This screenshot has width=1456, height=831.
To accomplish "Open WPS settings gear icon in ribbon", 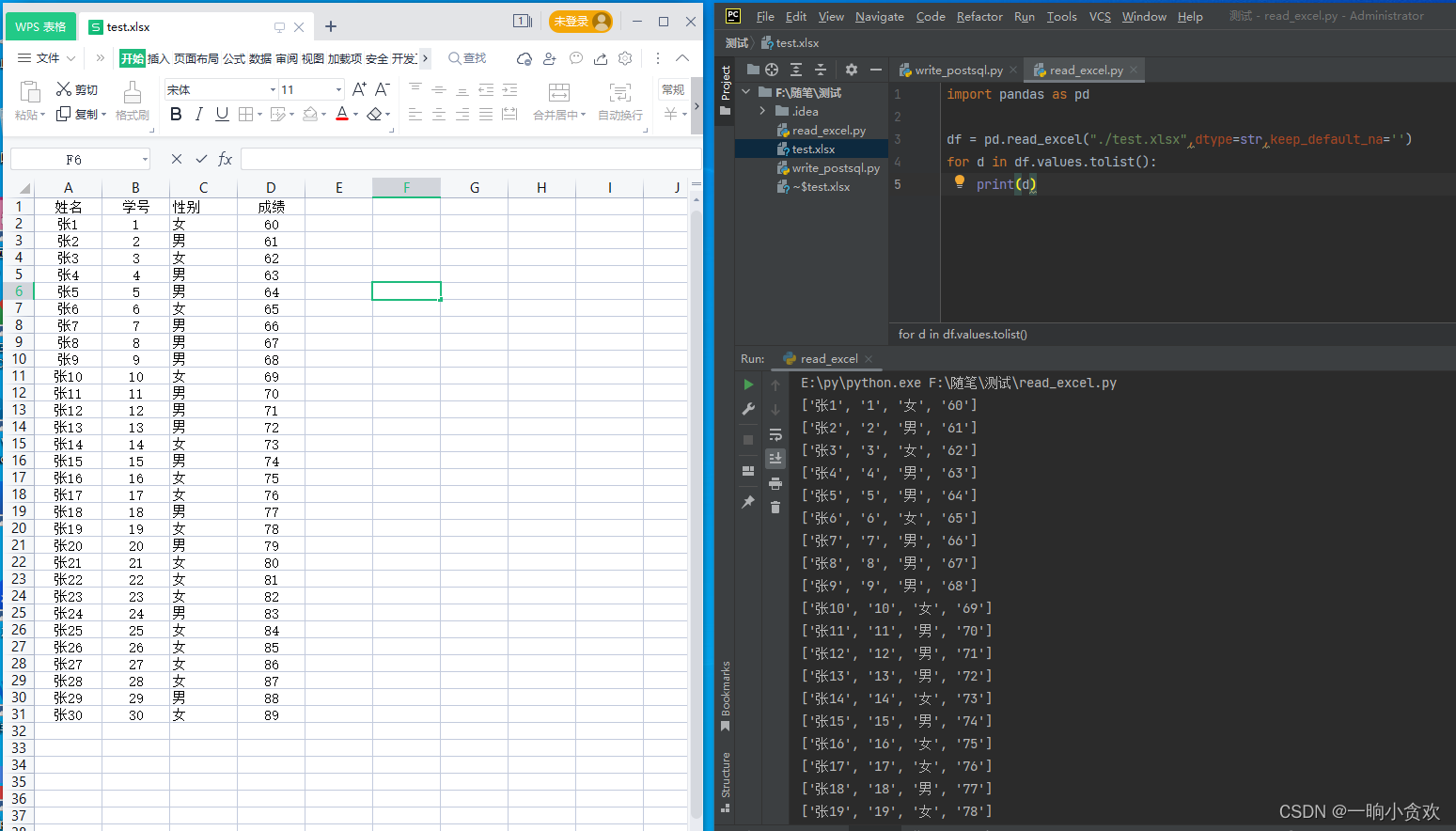I will tap(626, 58).
